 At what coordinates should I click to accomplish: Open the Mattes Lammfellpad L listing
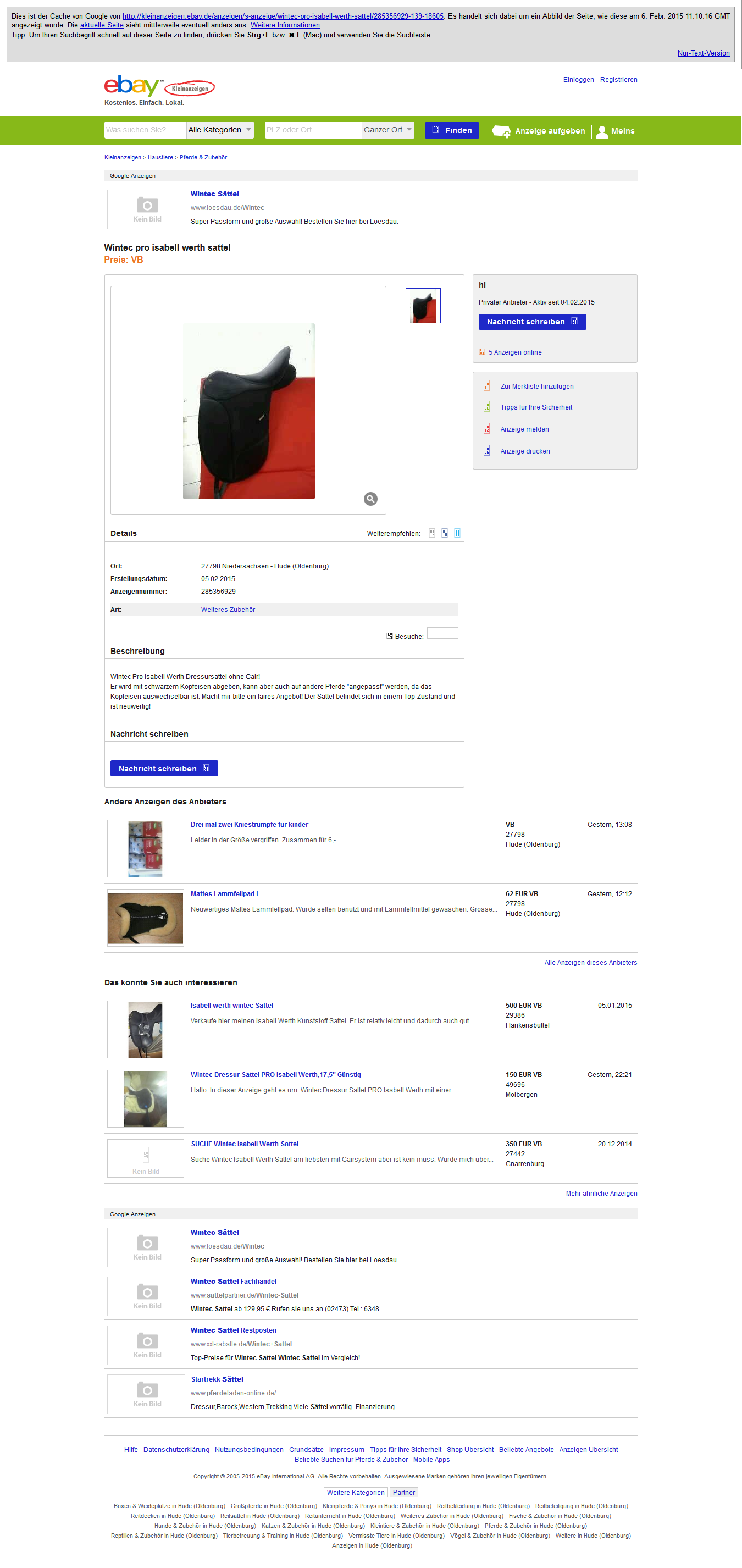(225, 893)
